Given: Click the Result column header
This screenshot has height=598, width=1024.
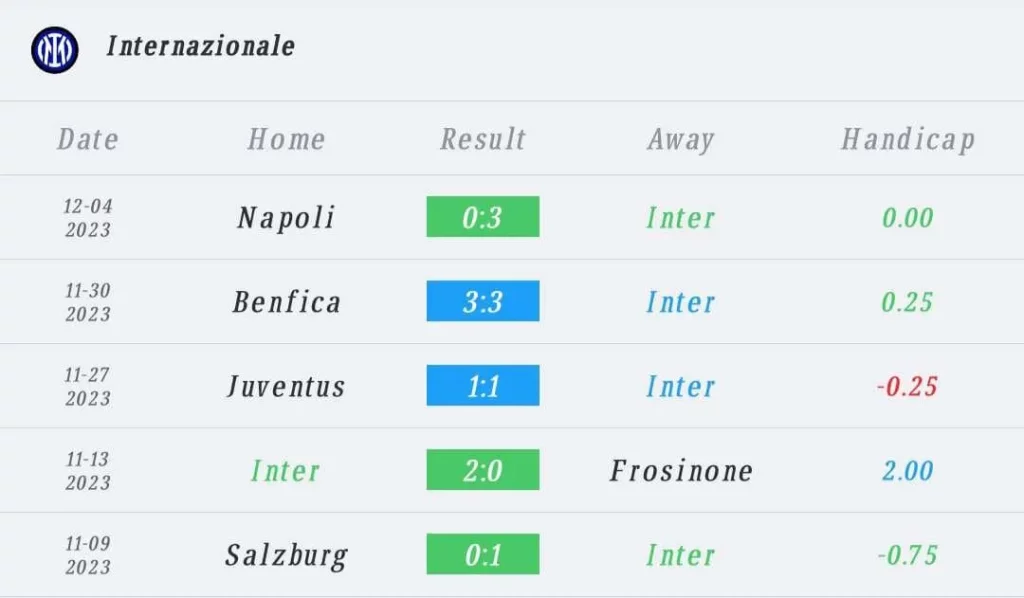Looking at the screenshot, I should (x=483, y=139).
